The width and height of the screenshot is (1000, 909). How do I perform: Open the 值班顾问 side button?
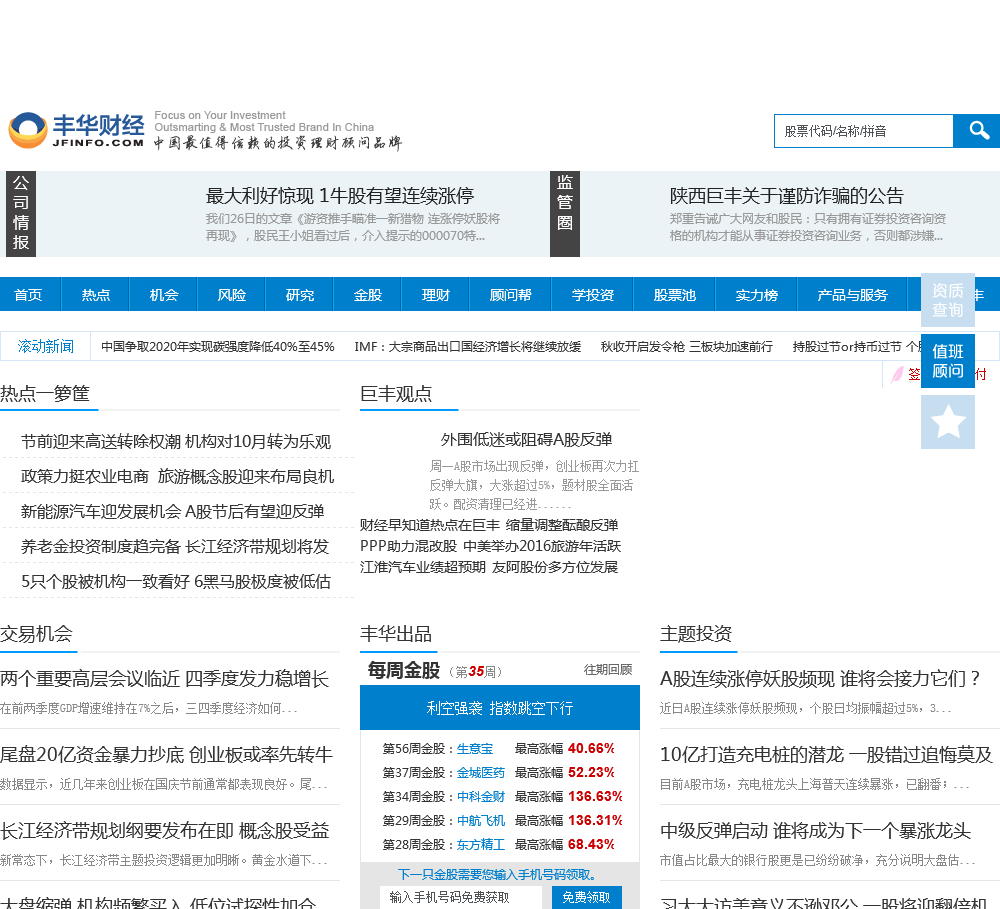tap(948, 361)
